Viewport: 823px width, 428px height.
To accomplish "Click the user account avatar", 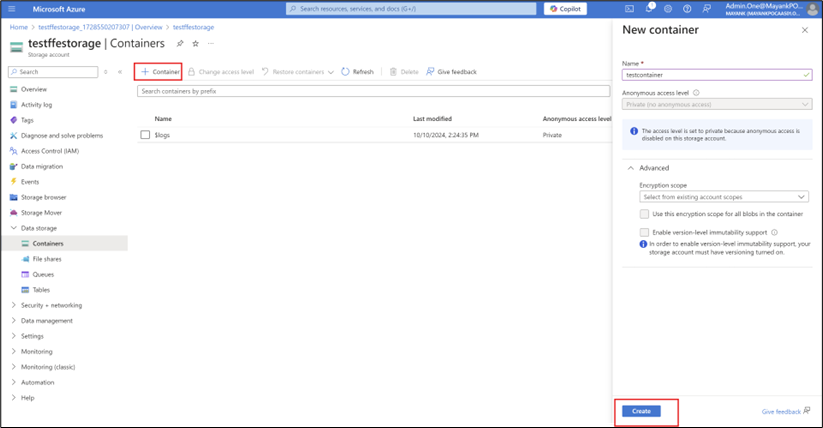I will click(813, 9).
